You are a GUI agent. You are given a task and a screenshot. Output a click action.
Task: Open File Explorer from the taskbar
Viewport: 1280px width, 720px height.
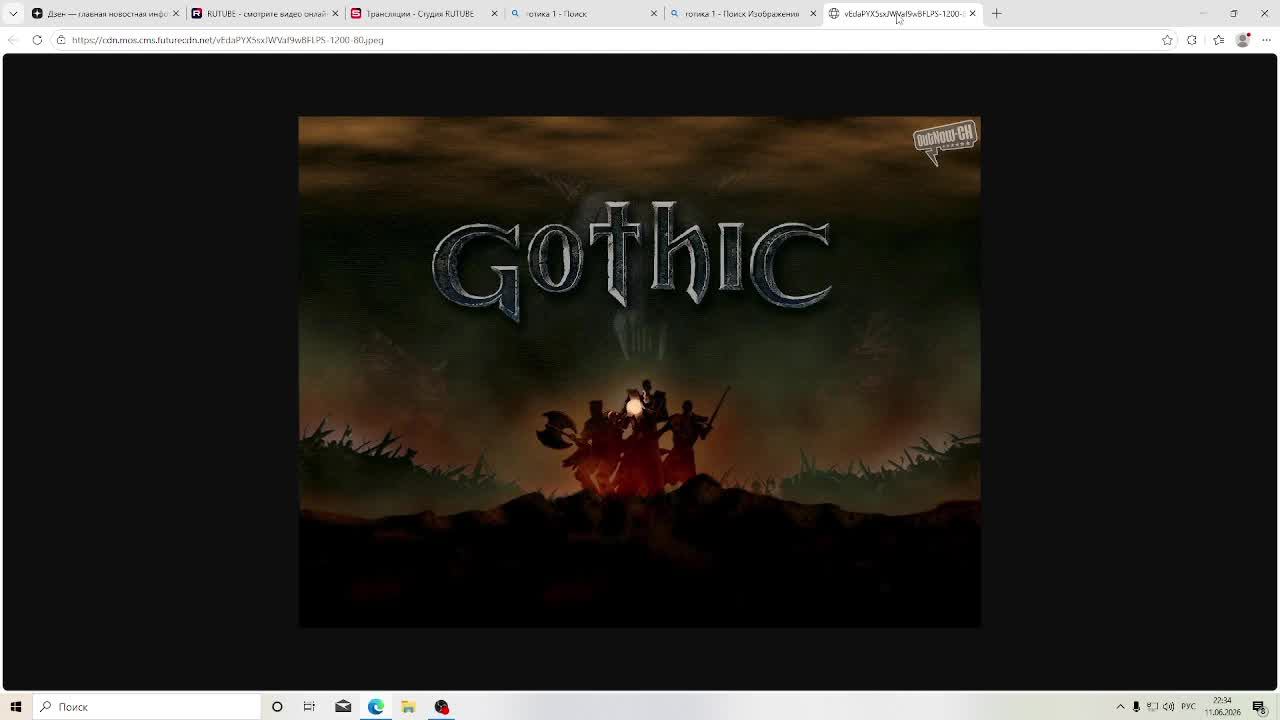click(x=408, y=707)
